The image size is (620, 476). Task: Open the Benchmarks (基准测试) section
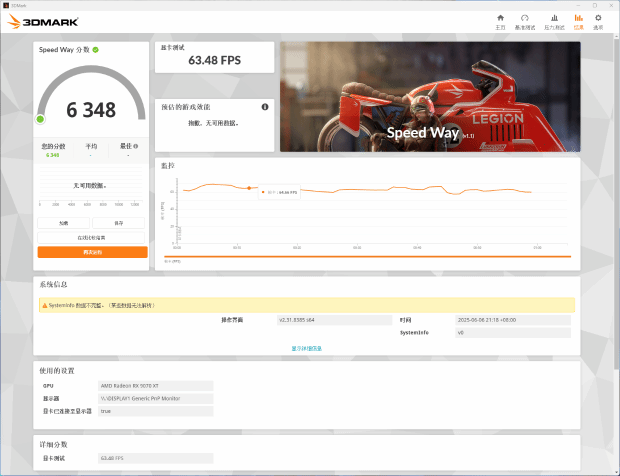(x=525, y=22)
